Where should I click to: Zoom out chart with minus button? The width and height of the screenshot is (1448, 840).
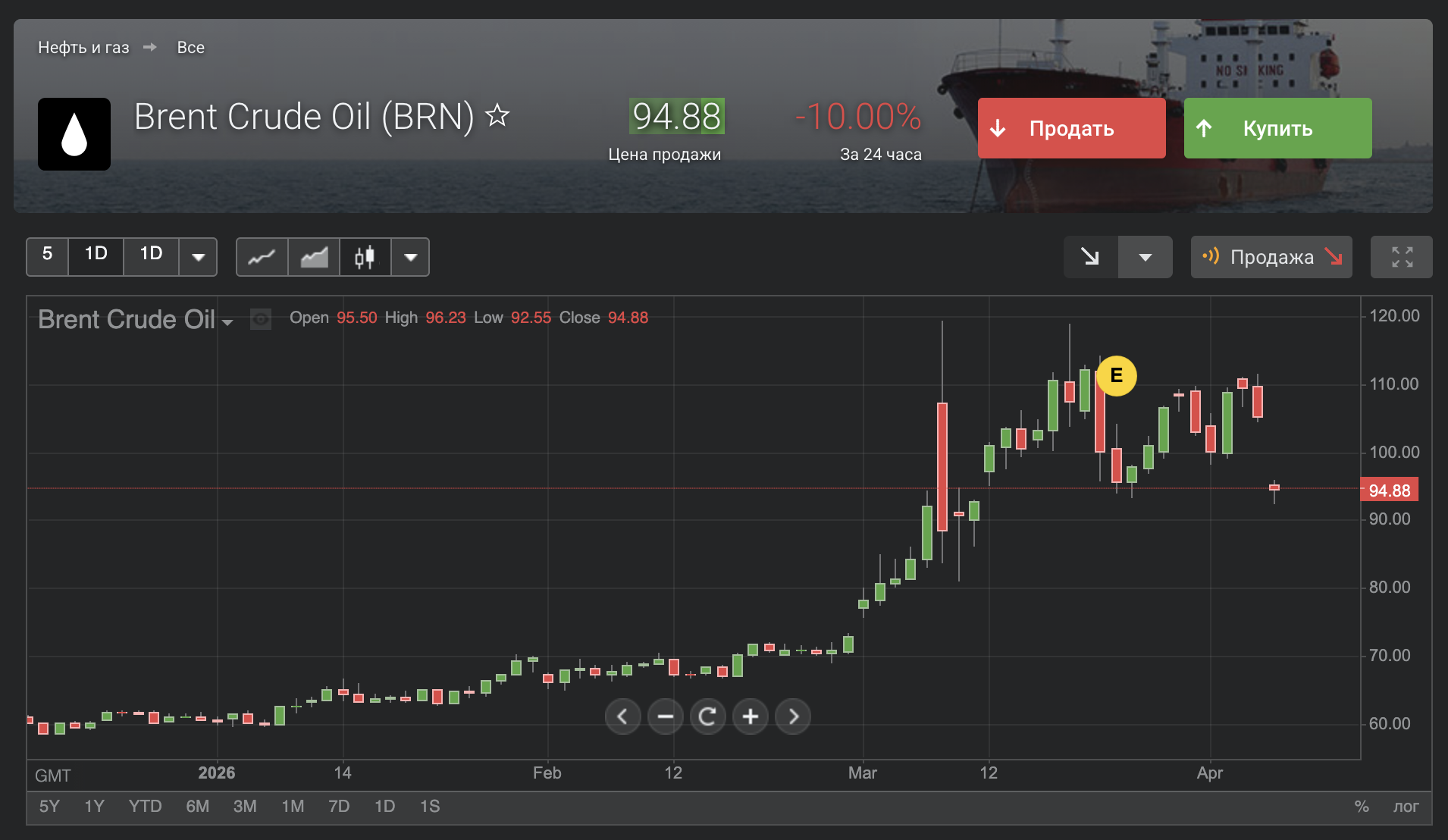point(665,716)
